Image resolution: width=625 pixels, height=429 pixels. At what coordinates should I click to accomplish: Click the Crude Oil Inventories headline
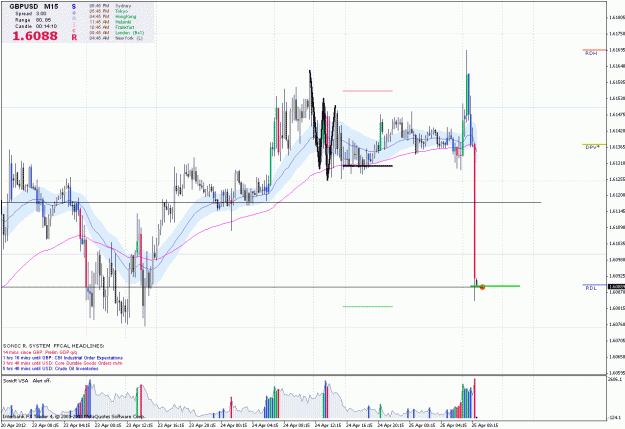pyautogui.click(x=50, y=369)
